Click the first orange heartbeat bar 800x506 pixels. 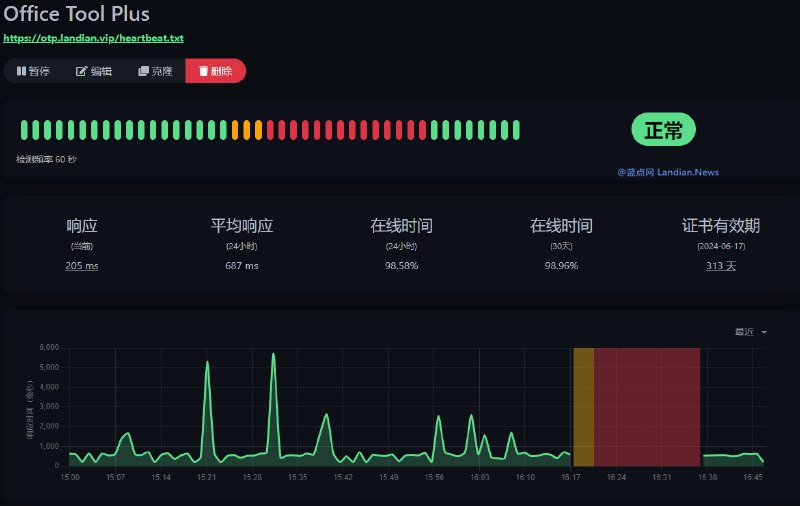(235, 130)
